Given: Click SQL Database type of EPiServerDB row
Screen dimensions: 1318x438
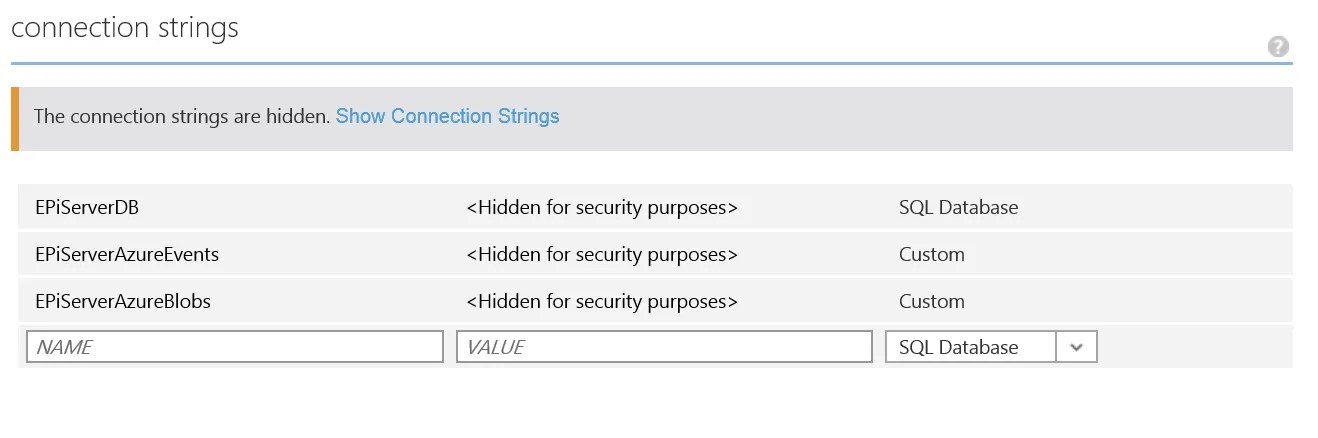Looking at the screenshot, I should (958, 208).
